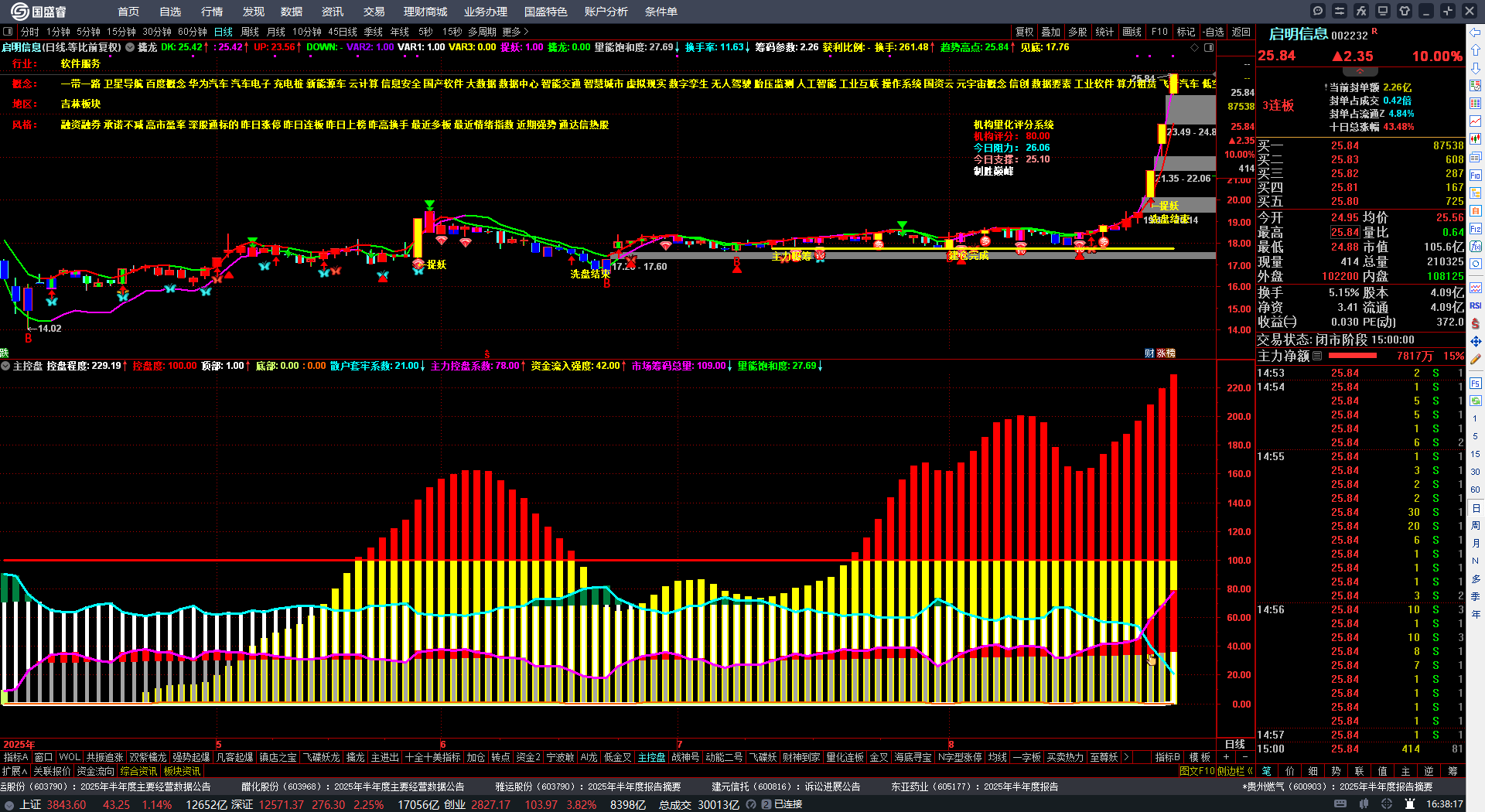Click the 启明信息 002232 stock title
1485x812 pixels.
point(1318,34)
